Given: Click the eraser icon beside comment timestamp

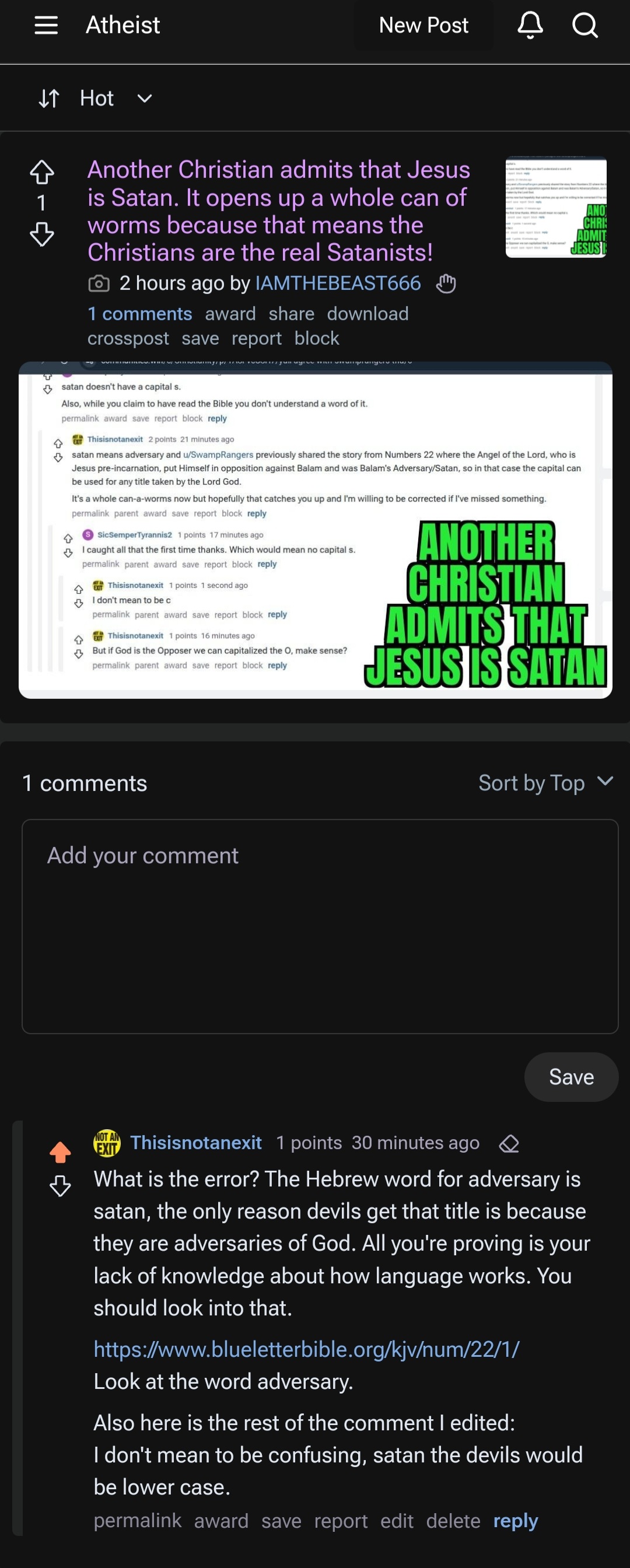Looking at the screenshot, I should (x=509, y=1144).
